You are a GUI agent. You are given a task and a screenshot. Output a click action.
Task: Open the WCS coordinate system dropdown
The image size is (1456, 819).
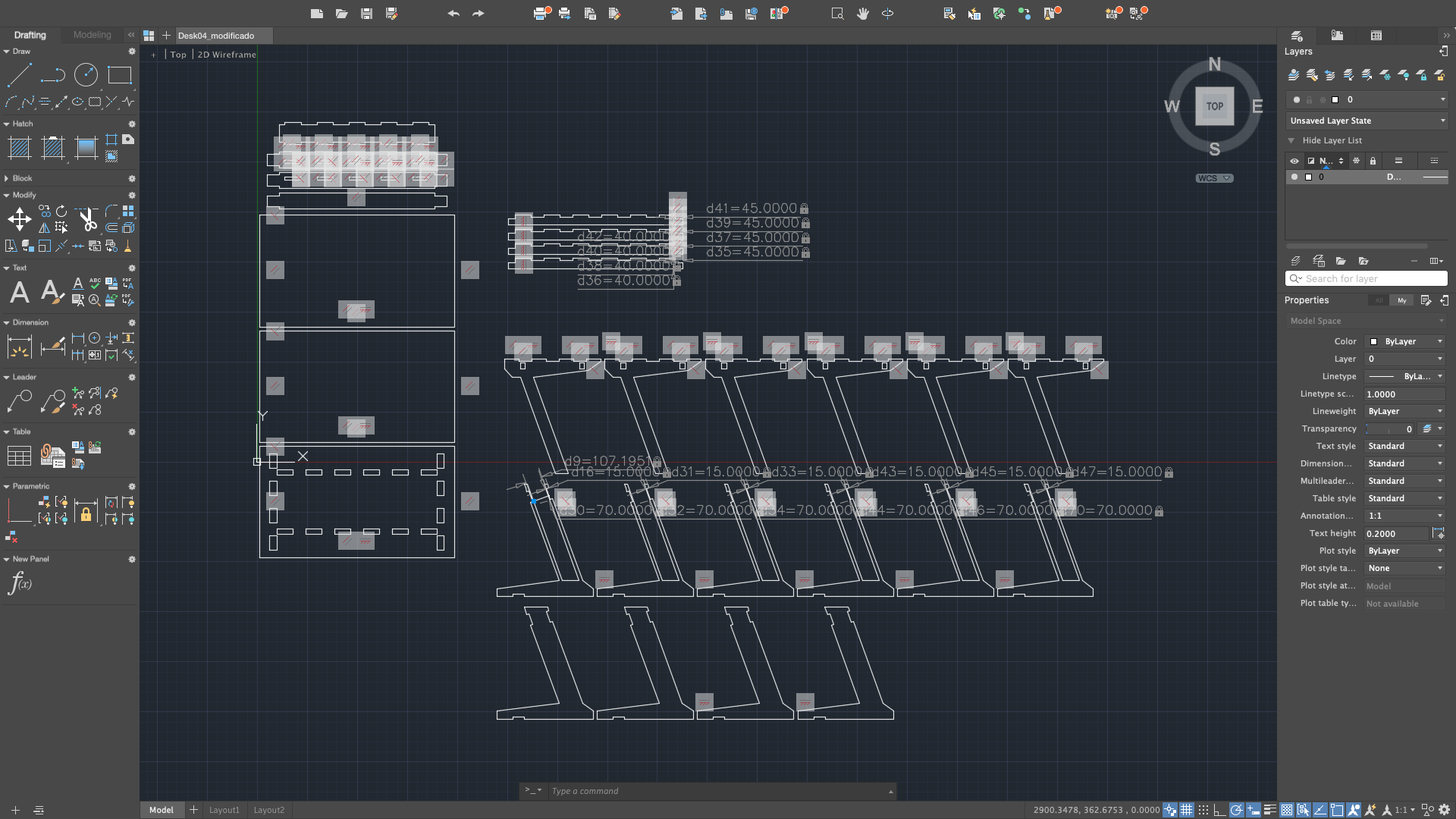point(1215,178)
